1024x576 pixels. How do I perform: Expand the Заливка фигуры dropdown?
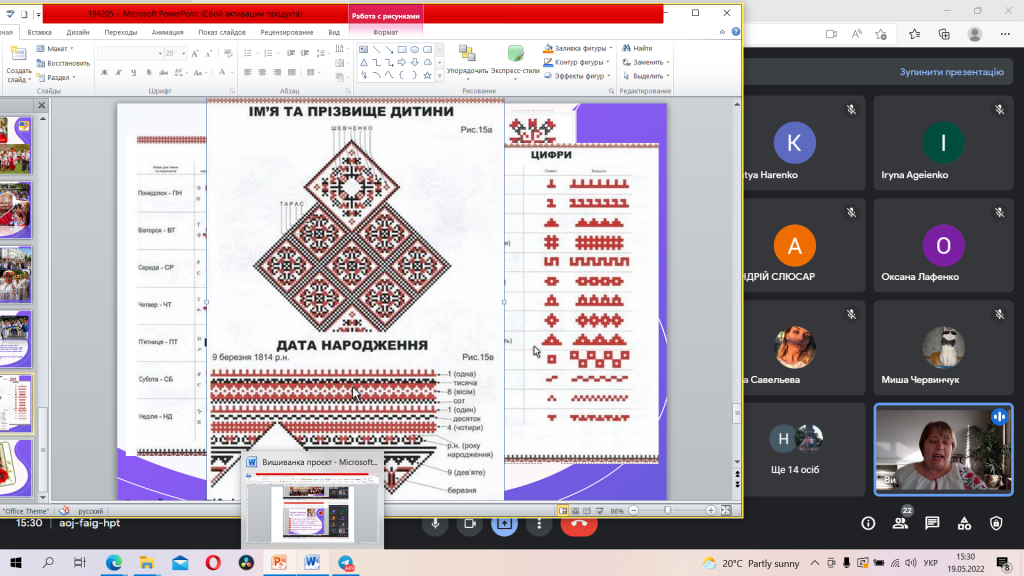pyautogui.click(x=579, y=48)
